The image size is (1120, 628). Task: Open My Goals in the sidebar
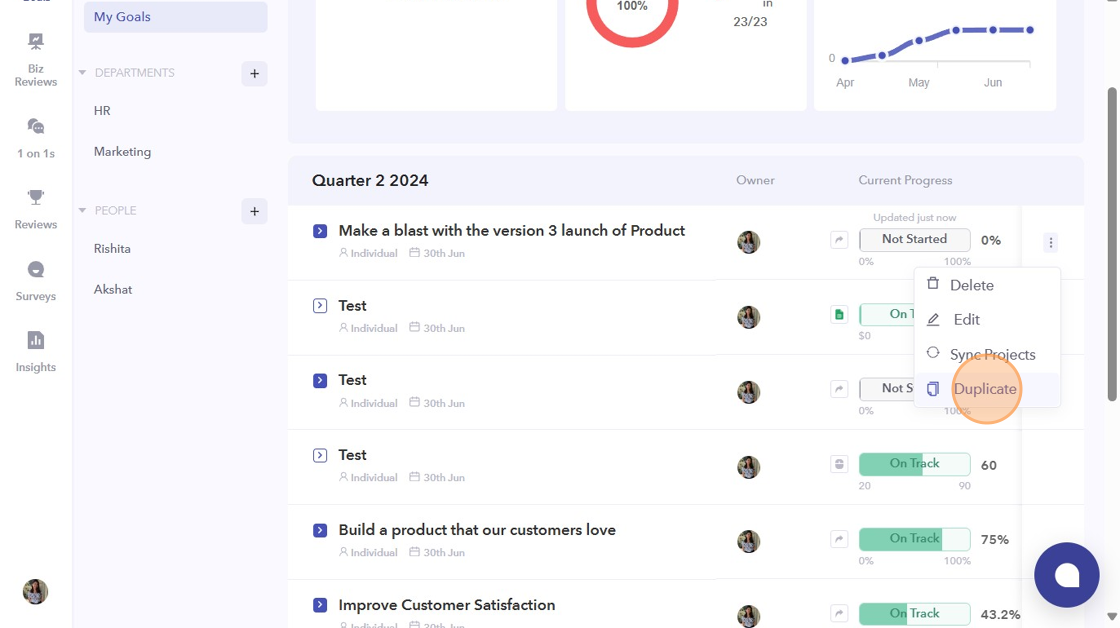click(176, 16)
